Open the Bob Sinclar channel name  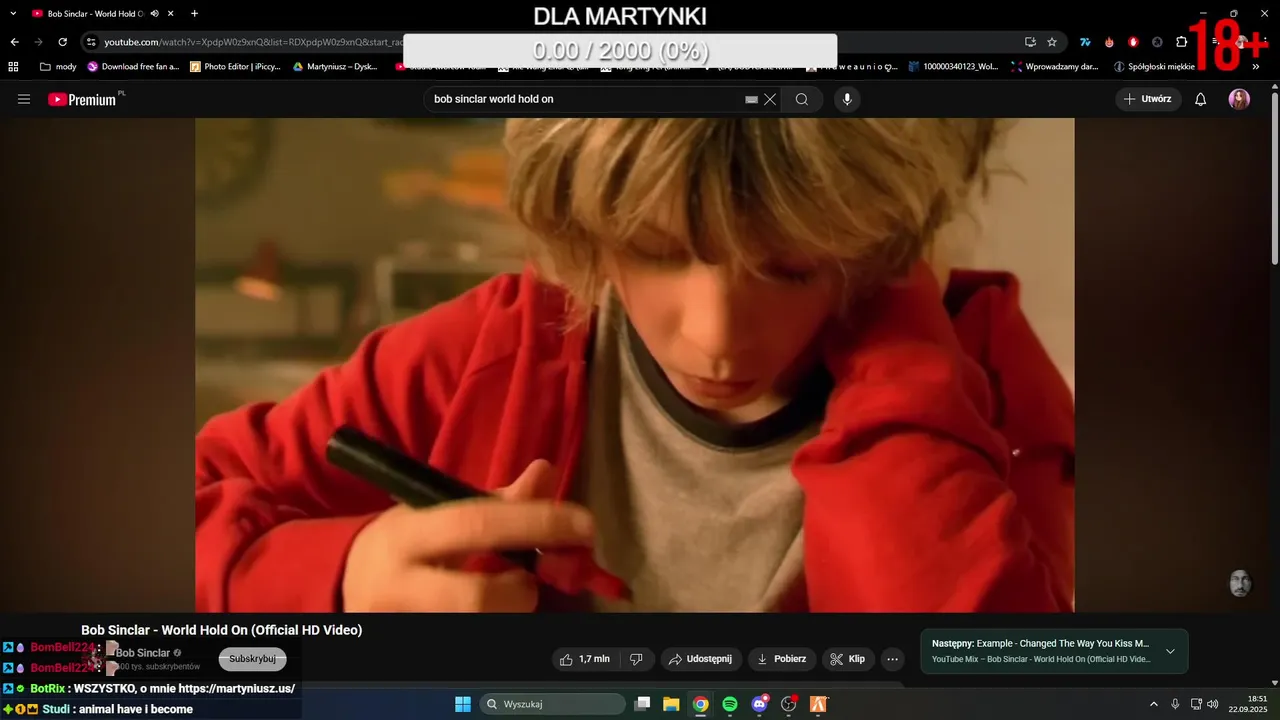[143, 653]
